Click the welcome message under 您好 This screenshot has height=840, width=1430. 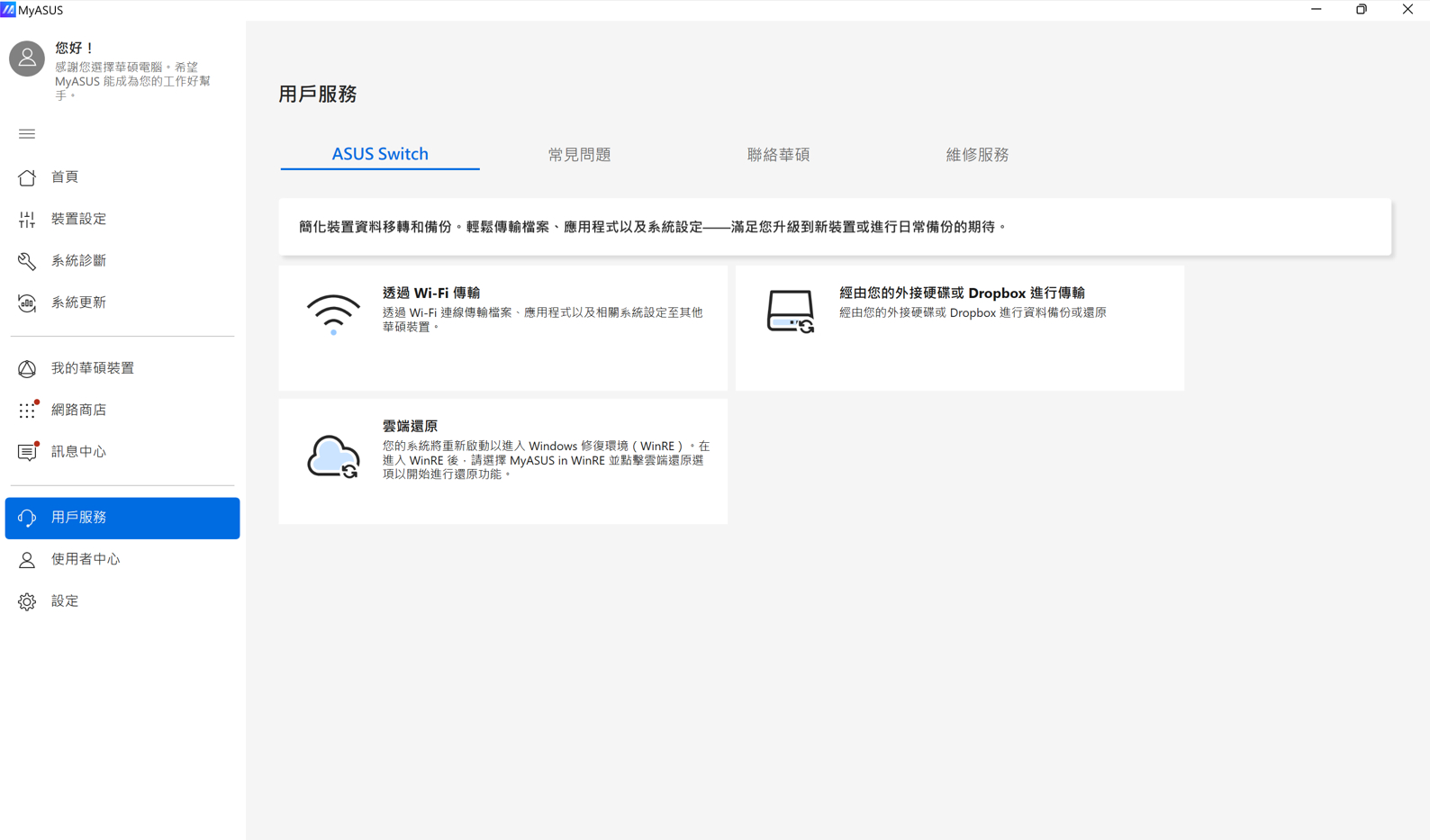tap(132, 81)
